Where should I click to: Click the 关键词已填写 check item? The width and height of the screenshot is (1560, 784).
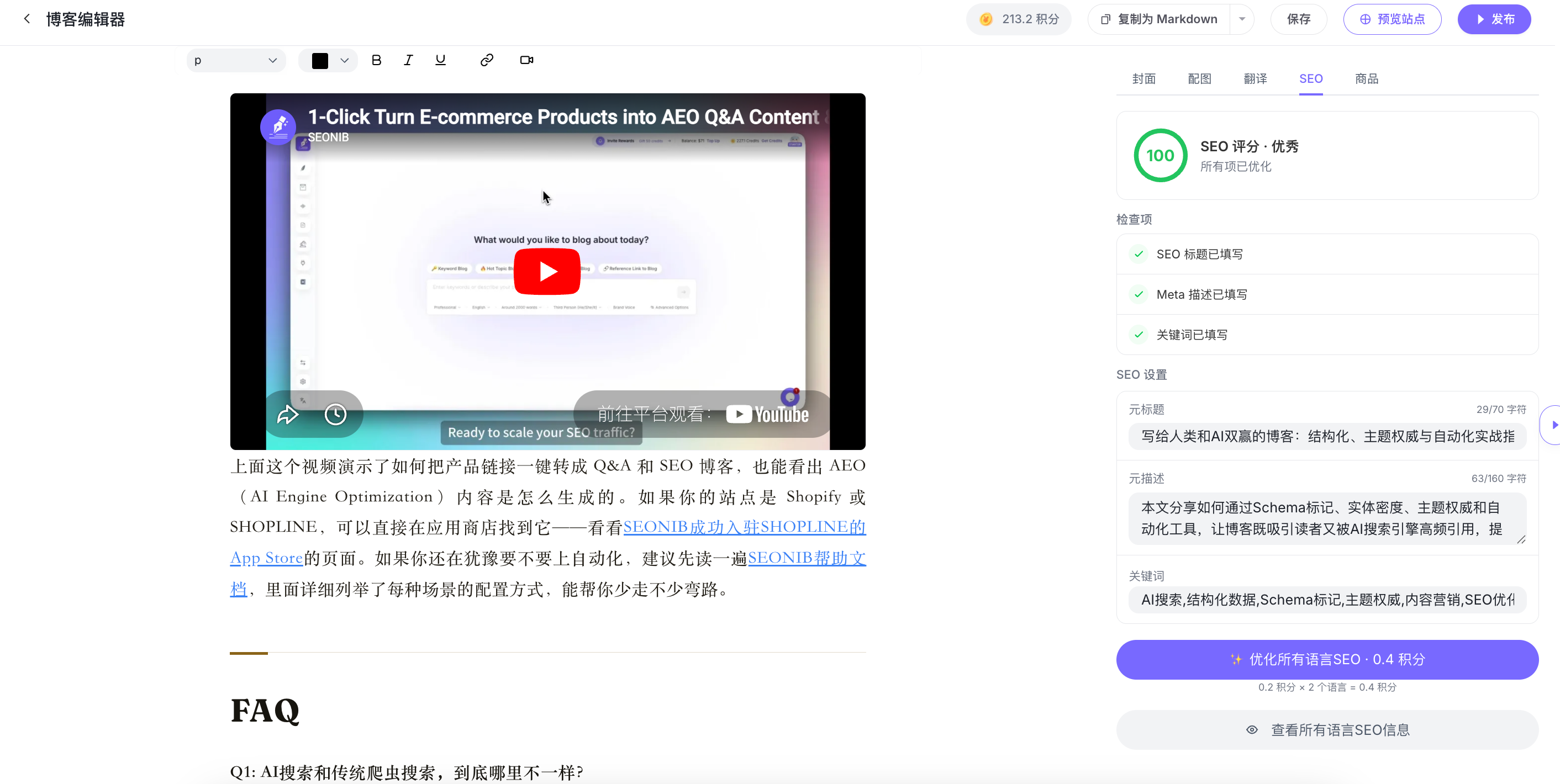1327,335
